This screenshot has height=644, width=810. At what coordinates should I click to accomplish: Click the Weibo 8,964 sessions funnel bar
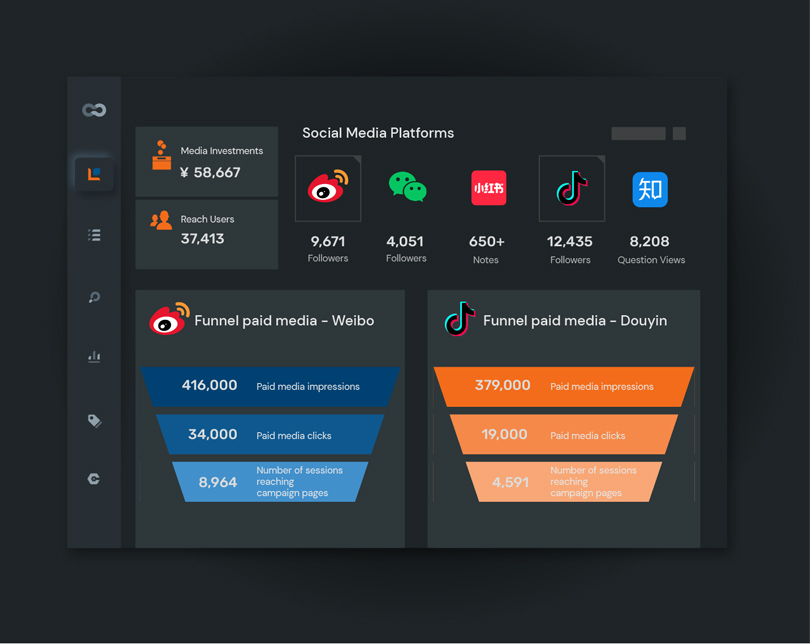point(270,482)
